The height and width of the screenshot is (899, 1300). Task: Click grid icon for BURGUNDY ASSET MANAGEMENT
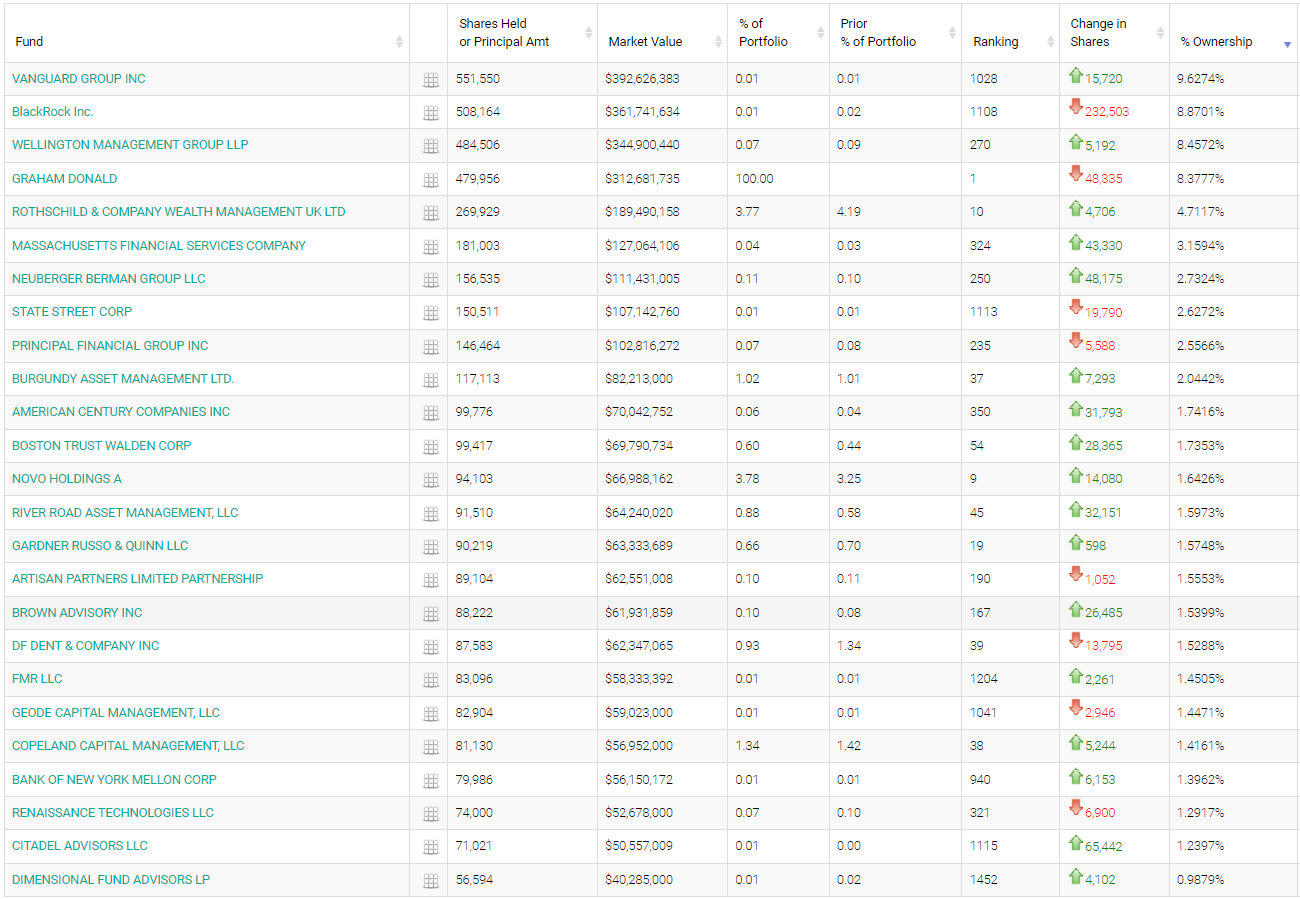431,380
